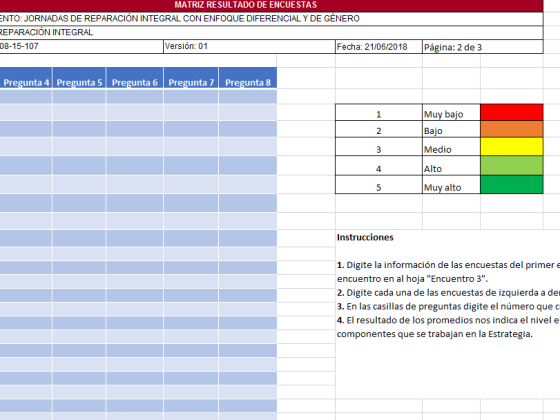Click the Medio label cell
This screenshot has width=560, height=420.
451,146
